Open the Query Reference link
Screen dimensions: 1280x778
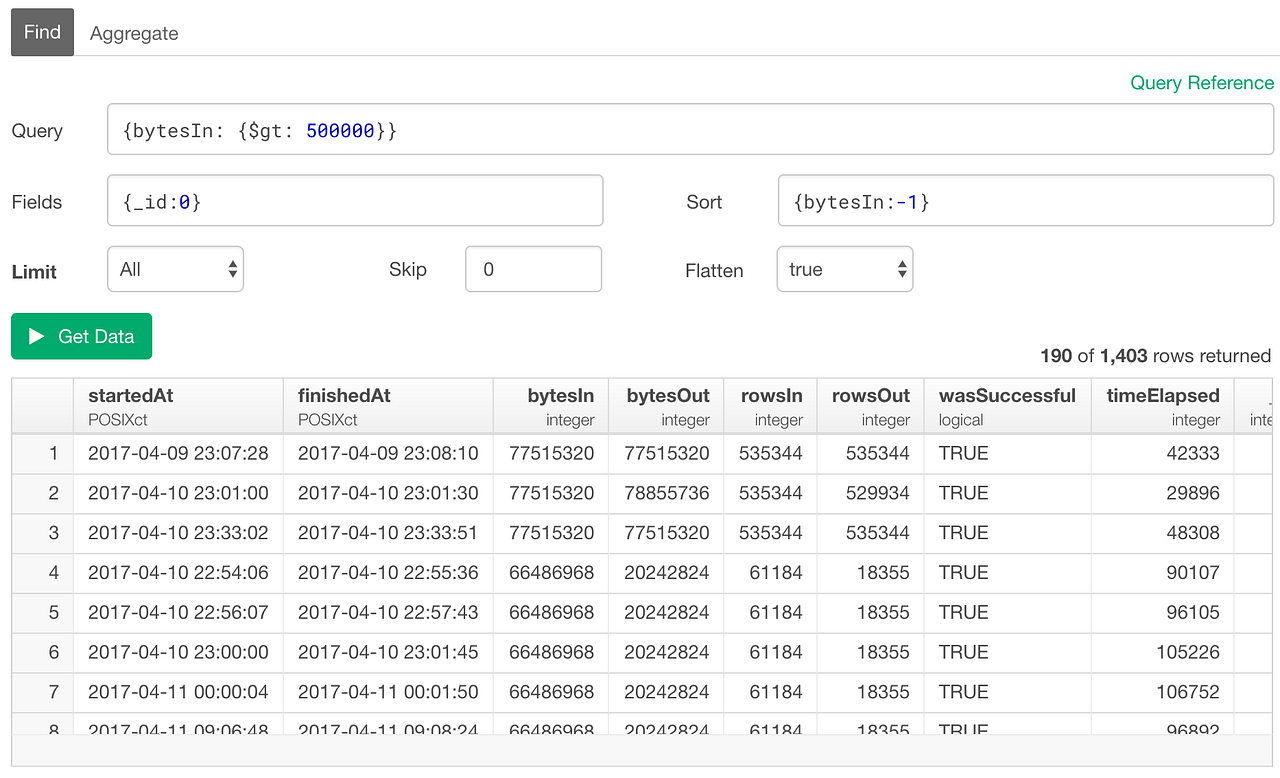point(1202,83)
